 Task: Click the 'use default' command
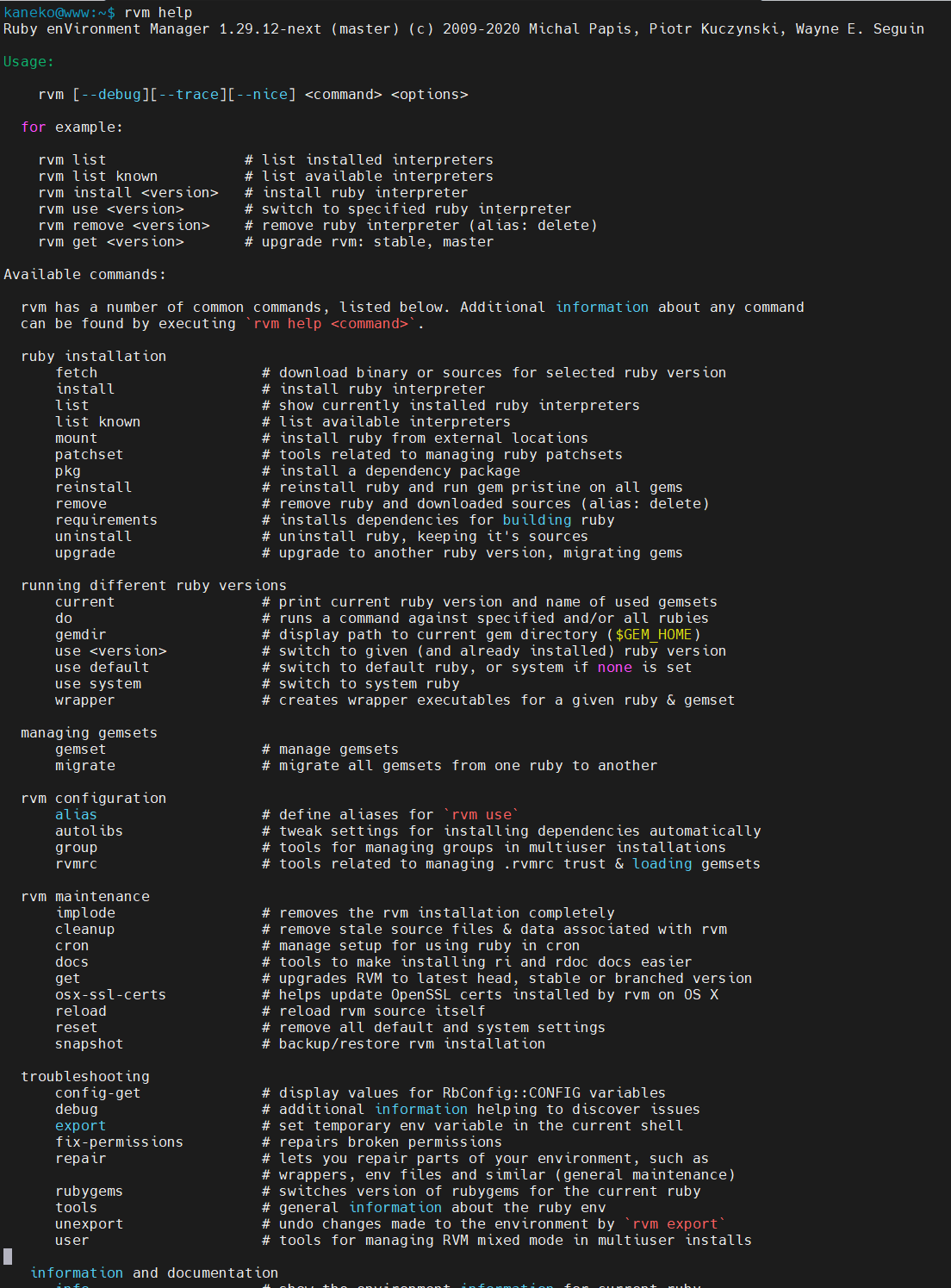point(103,668)
